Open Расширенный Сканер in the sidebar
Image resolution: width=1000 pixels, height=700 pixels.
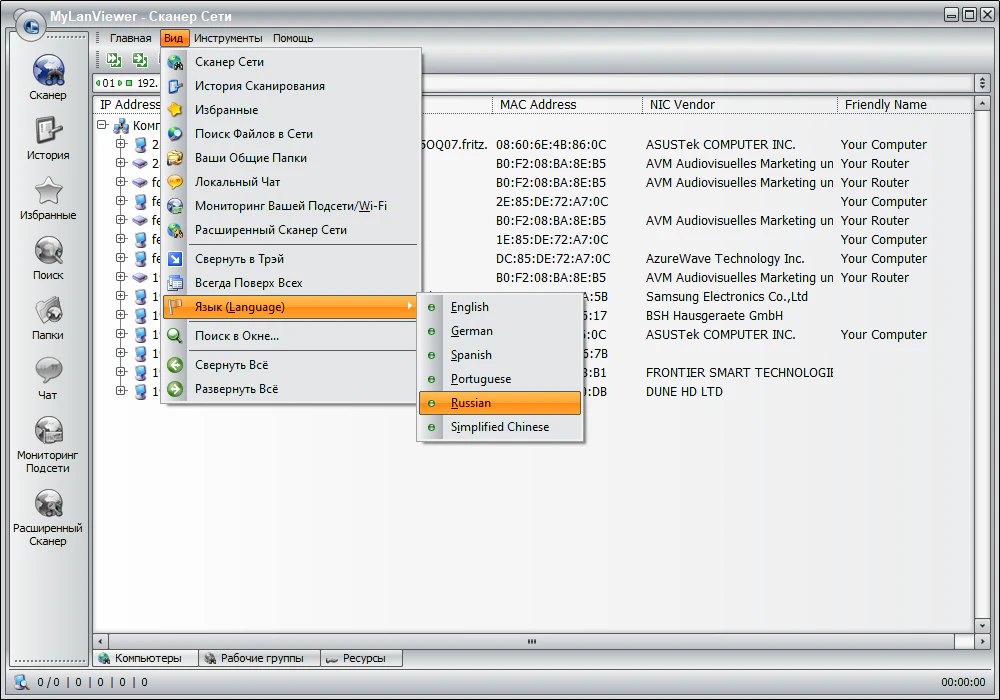48,515
